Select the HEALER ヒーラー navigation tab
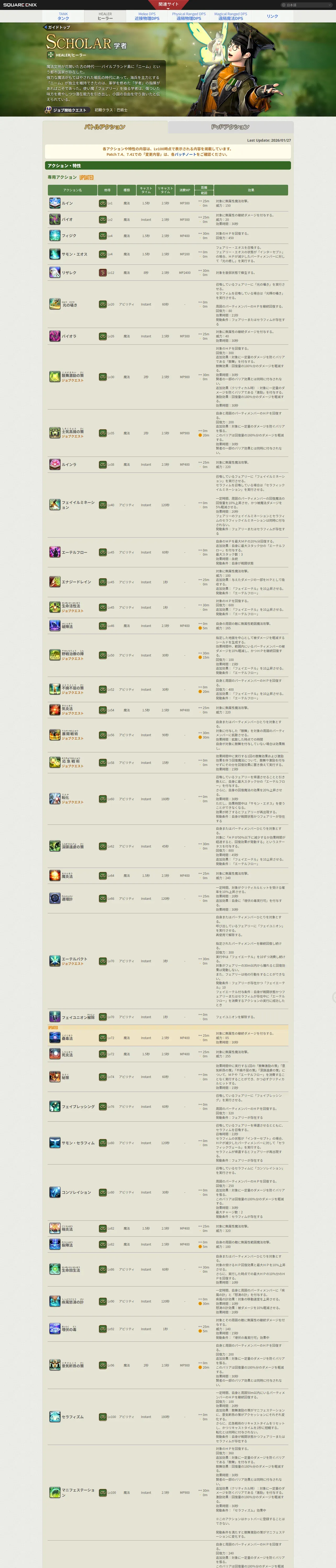The width and height of the screenshot is (336, 1568). click(105, 16)
